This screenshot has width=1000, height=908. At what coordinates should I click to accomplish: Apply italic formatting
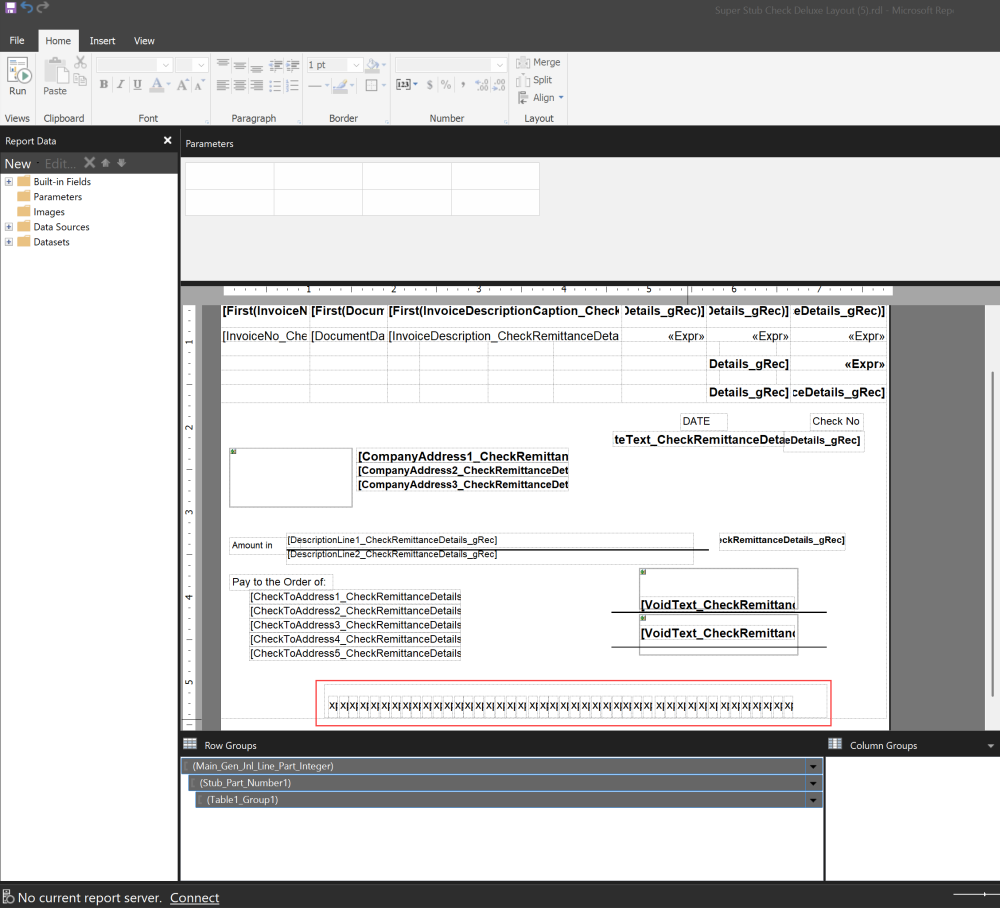coord(118,85)
